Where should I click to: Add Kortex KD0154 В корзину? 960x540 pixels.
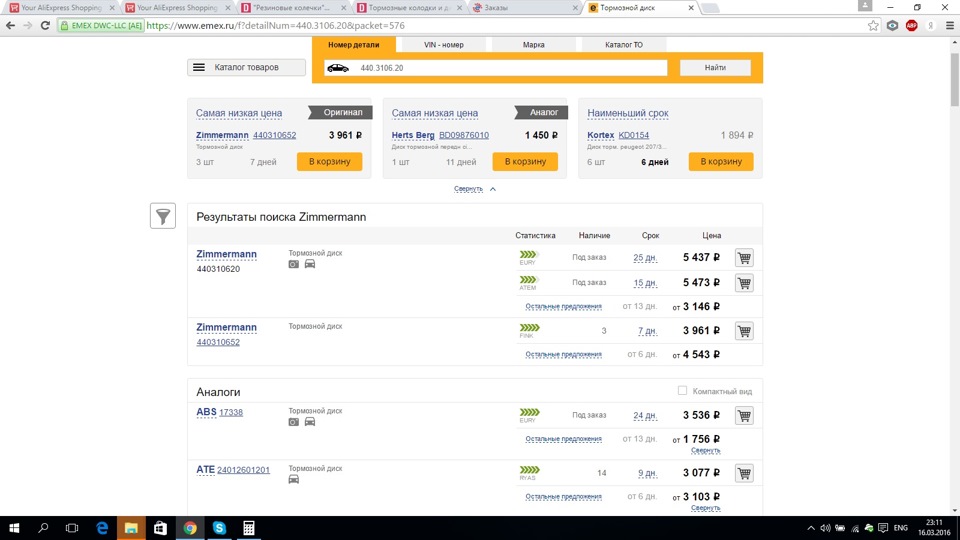(721, 162)
